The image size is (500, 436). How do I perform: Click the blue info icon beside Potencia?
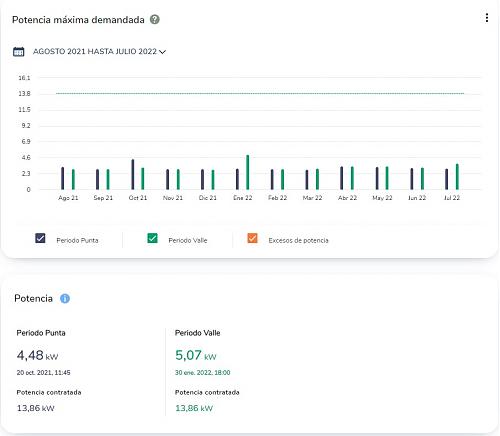(x=65, y=298)
